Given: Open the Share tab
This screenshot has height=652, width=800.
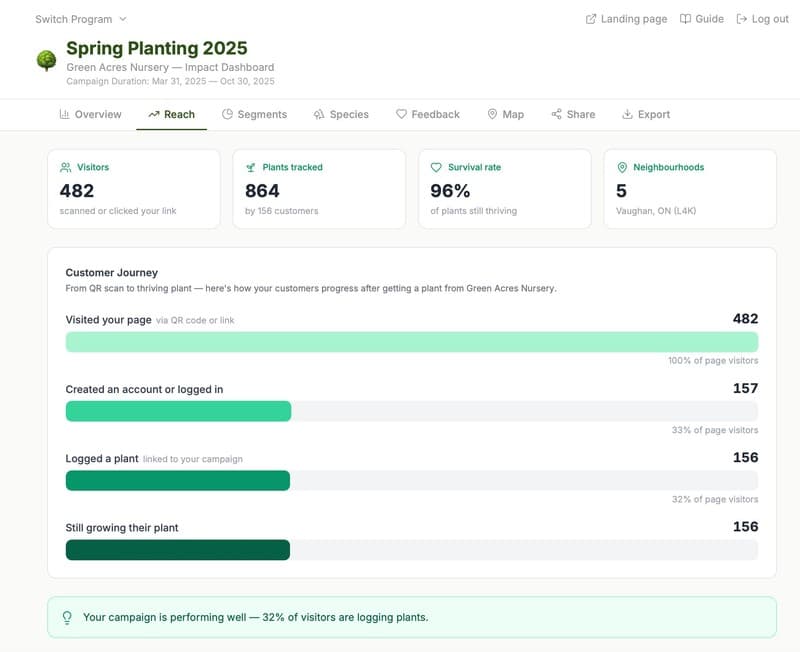Looking at the screenshot, I should point(572,115).
